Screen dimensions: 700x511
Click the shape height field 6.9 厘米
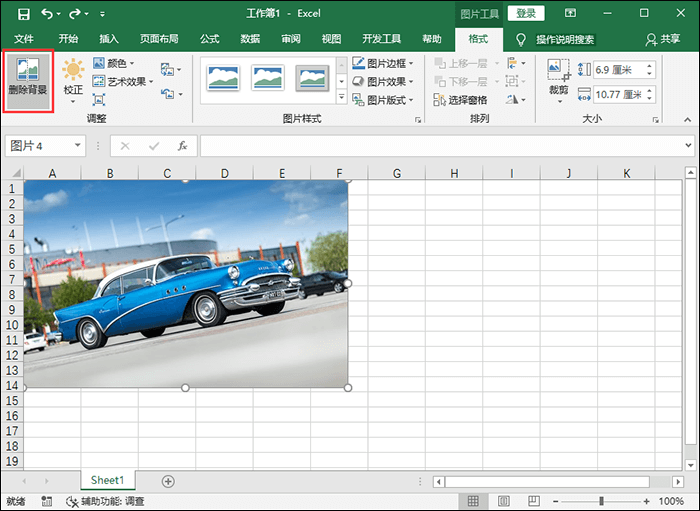[618, 70]
